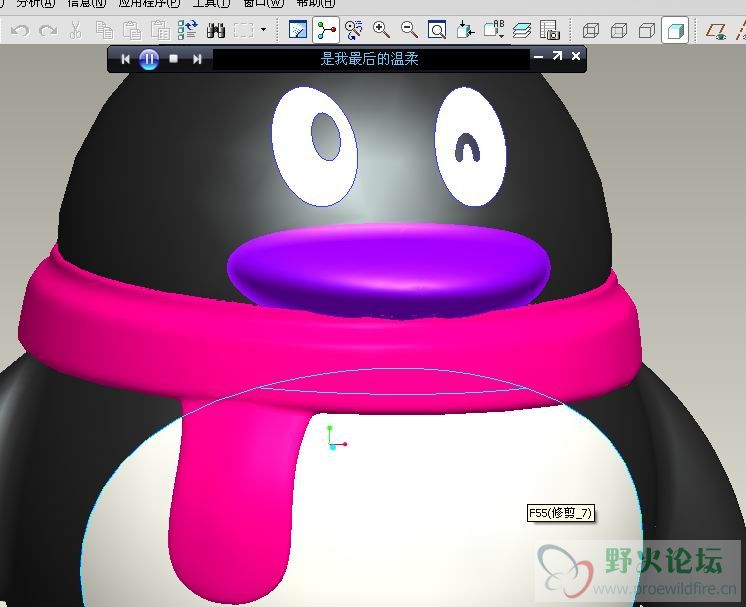
Task: Minimize the media player mini bar
Action: click(539, 57)
